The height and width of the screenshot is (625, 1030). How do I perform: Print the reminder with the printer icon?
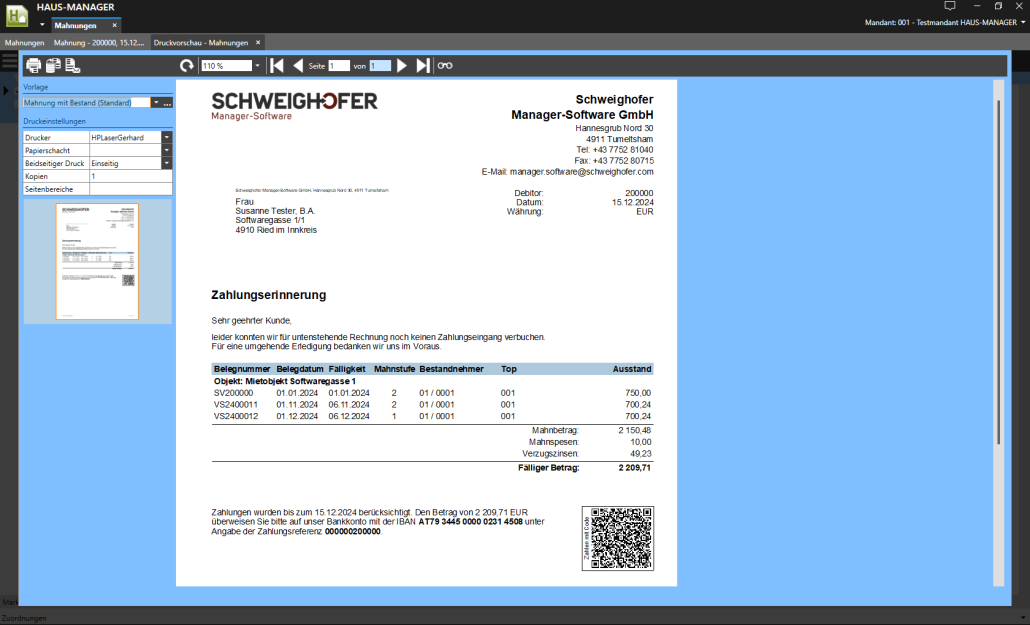(33, 66)
